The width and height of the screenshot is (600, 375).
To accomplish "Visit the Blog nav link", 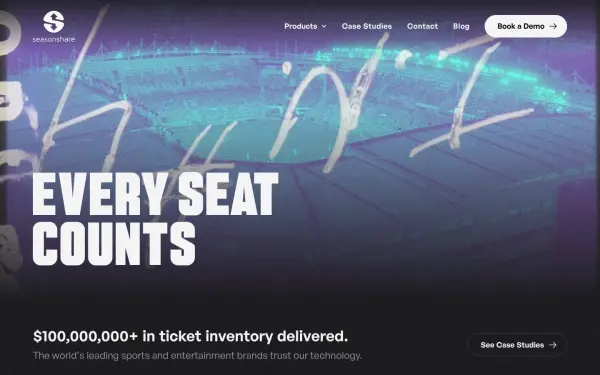I will point(461,26).
